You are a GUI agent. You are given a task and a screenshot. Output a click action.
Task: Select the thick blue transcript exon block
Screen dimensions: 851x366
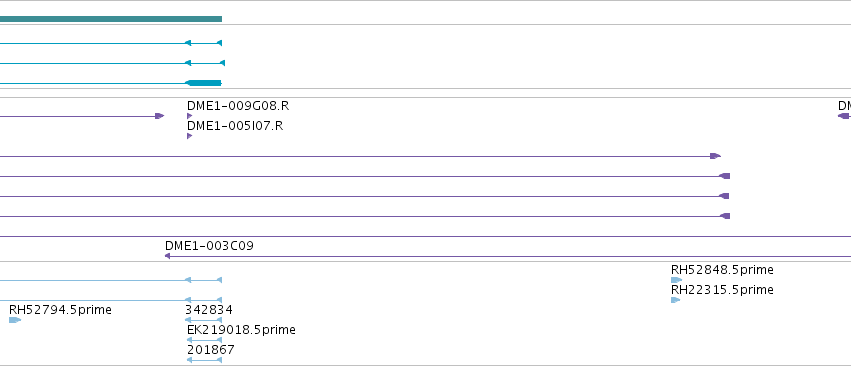[x=204, y=83]
